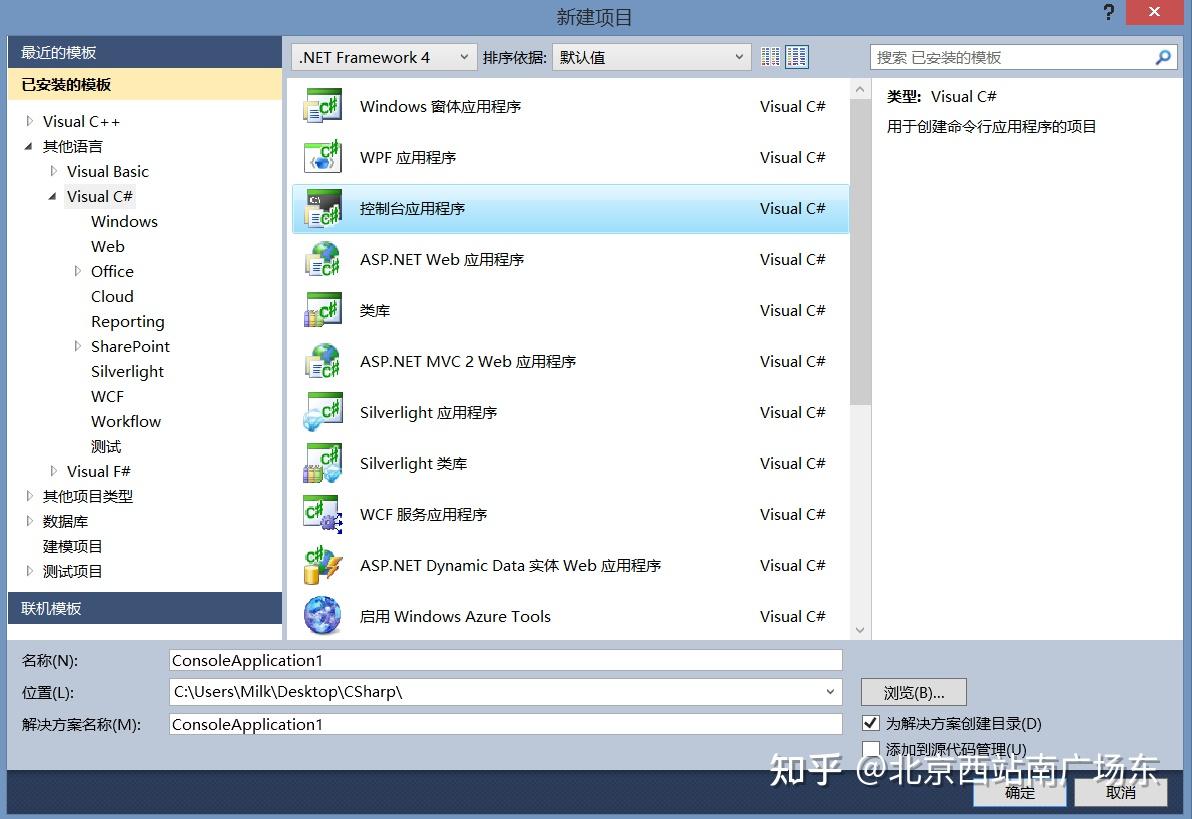Select the Workflow category

click(125, 421)
